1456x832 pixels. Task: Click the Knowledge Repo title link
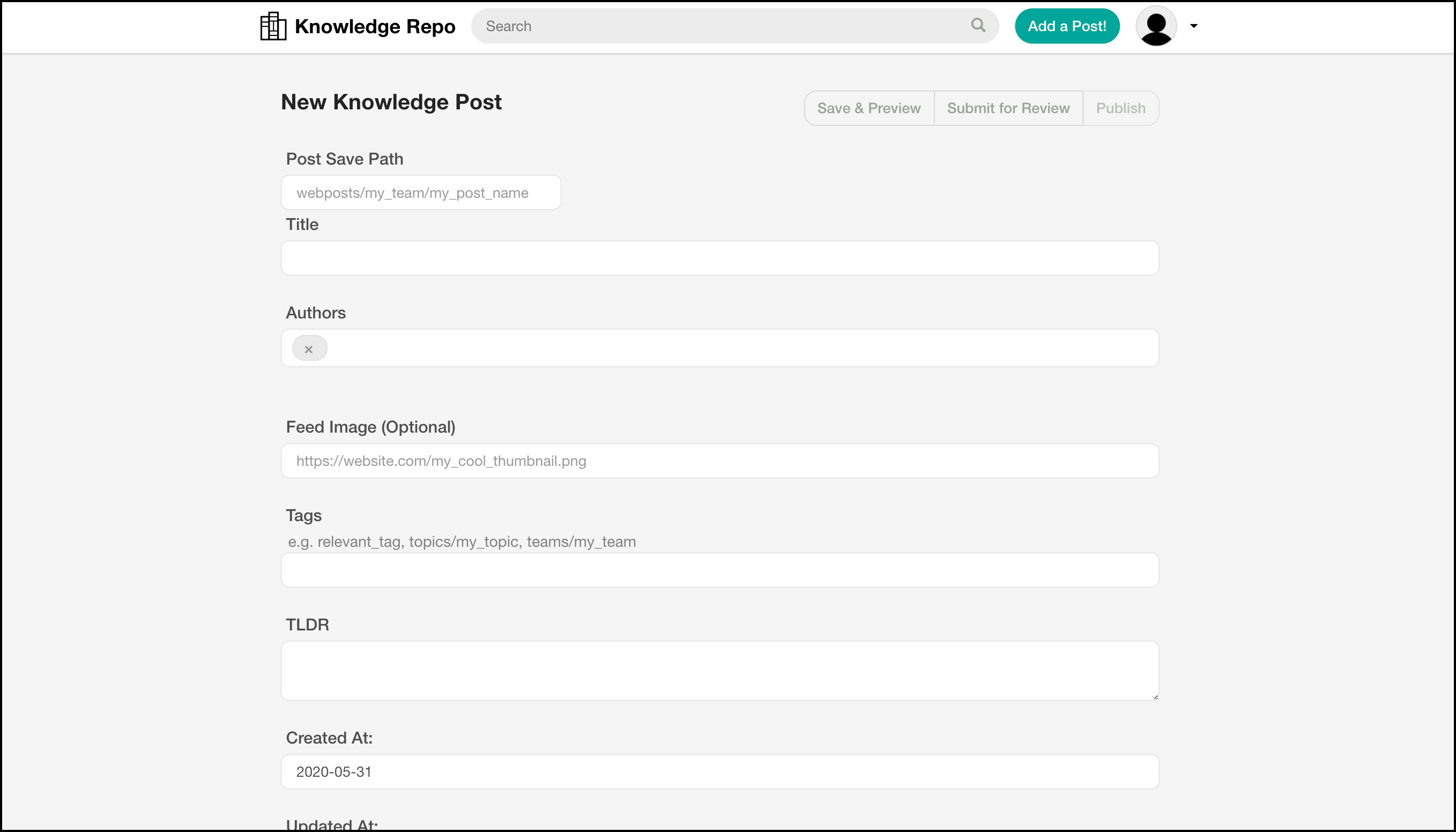click(x=375, y=26)
